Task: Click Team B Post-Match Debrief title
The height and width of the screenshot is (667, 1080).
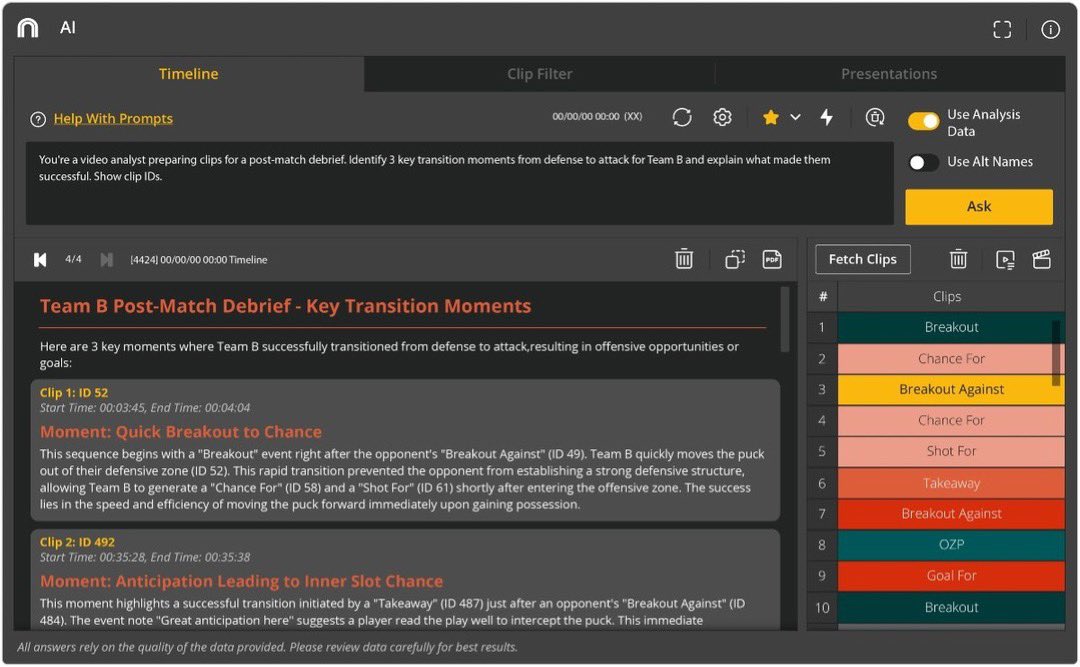Action: click(x=285, y=306)
